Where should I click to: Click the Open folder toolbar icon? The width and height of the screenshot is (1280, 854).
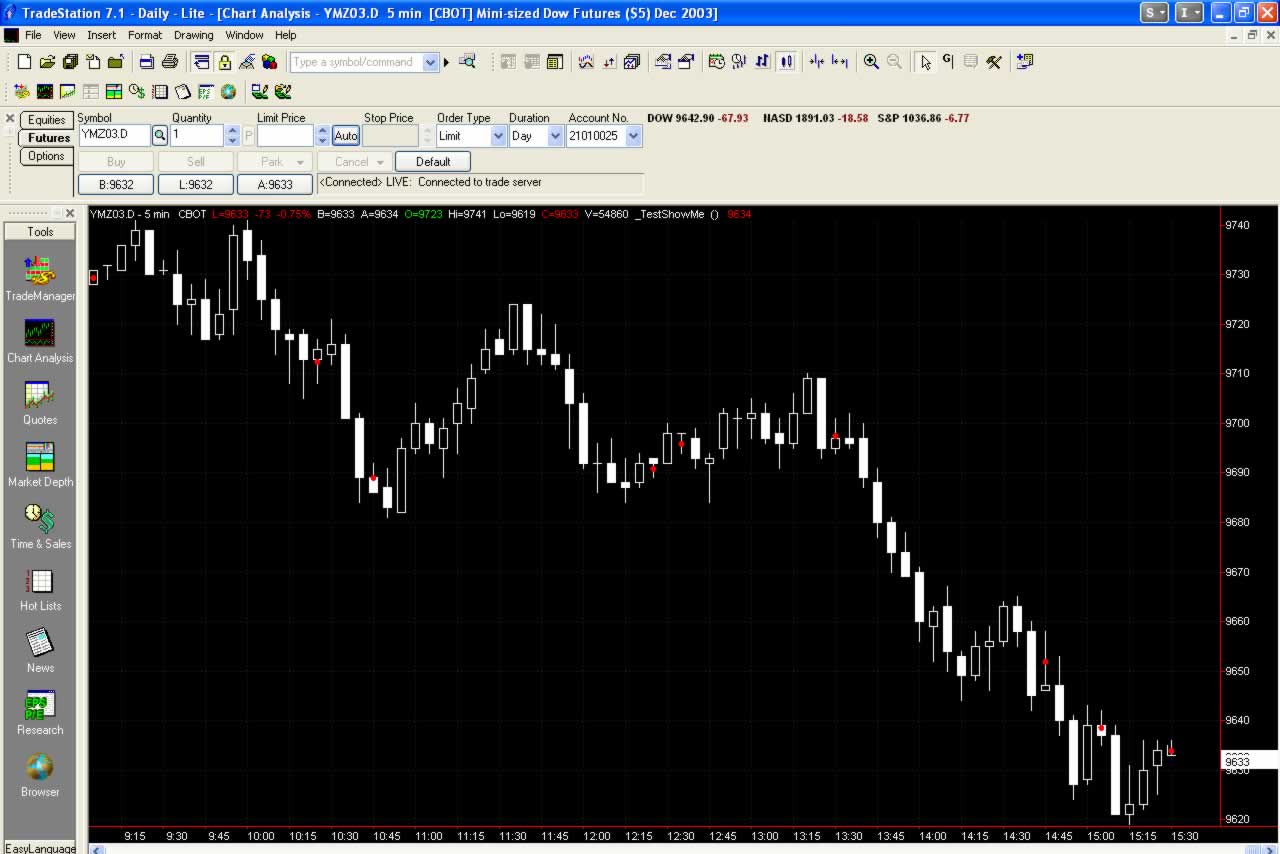(47, 62)
